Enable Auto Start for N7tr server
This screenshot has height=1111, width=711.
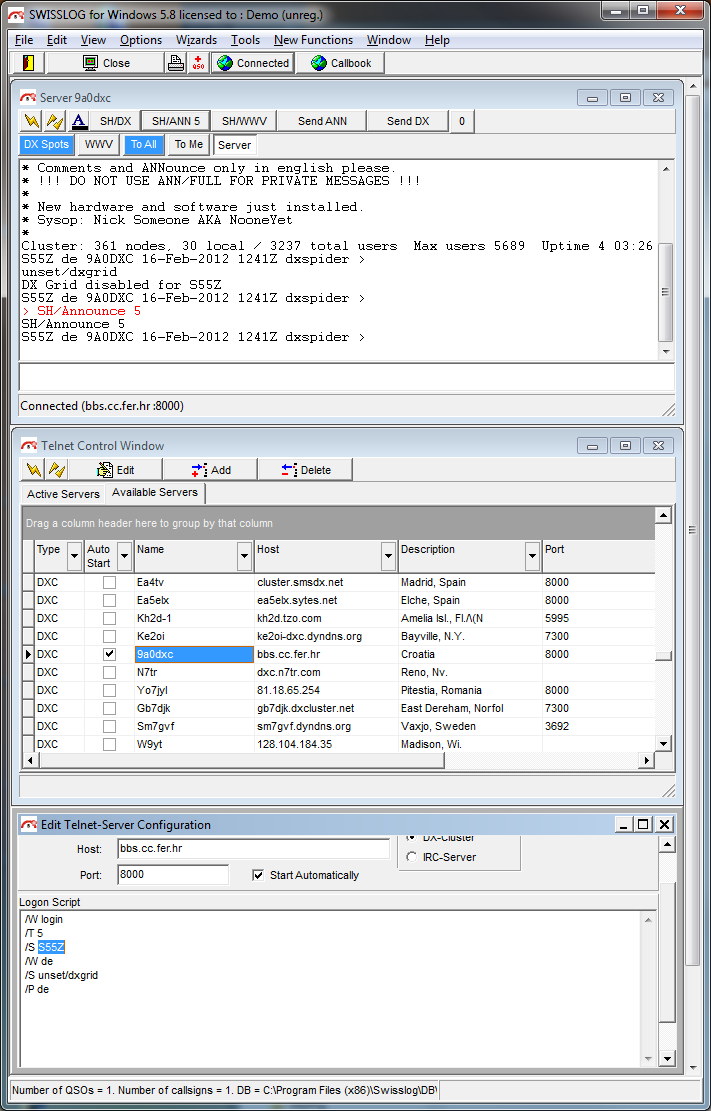(110, 672)
